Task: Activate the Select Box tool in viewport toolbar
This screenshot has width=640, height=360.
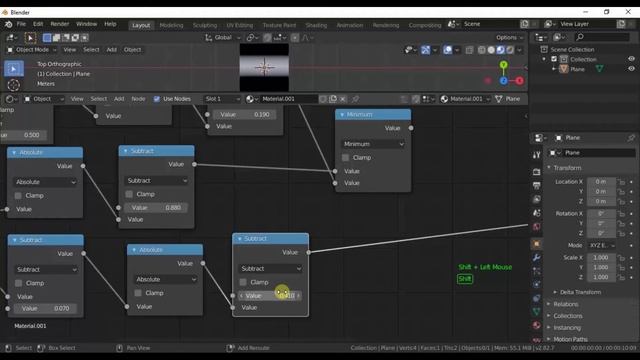Action: (x=13, y=69)
